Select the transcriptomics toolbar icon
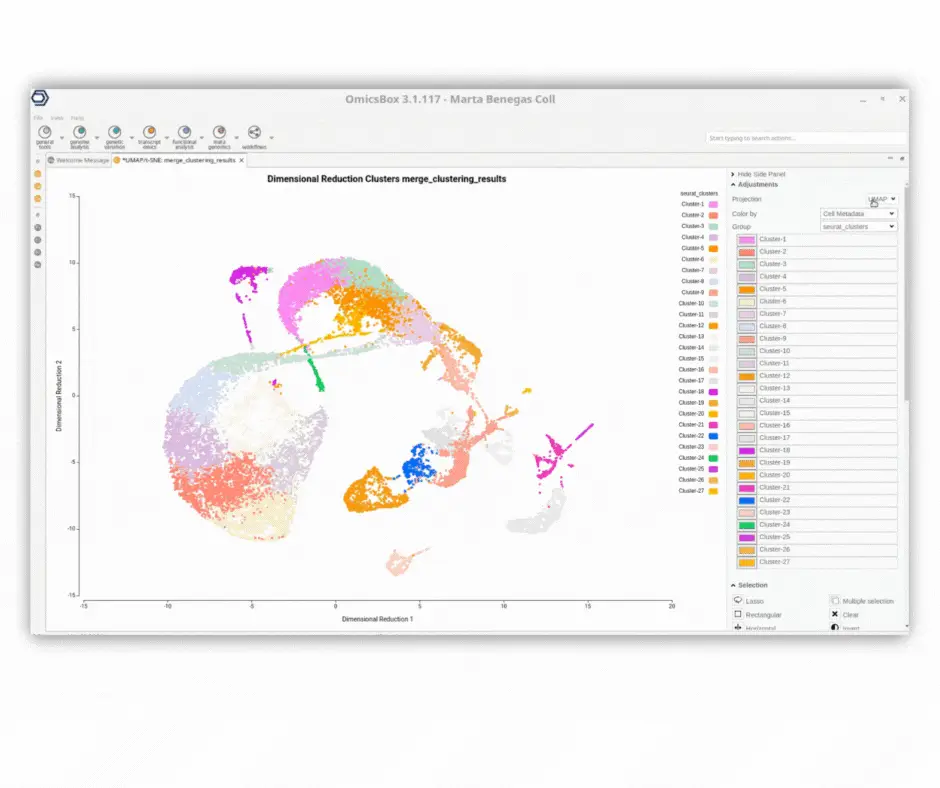 click(149, 132)
